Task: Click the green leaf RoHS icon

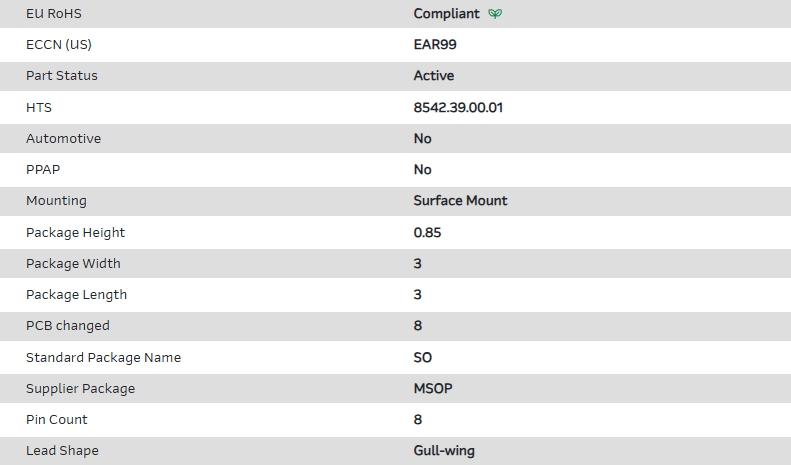Action: (496, 14)
